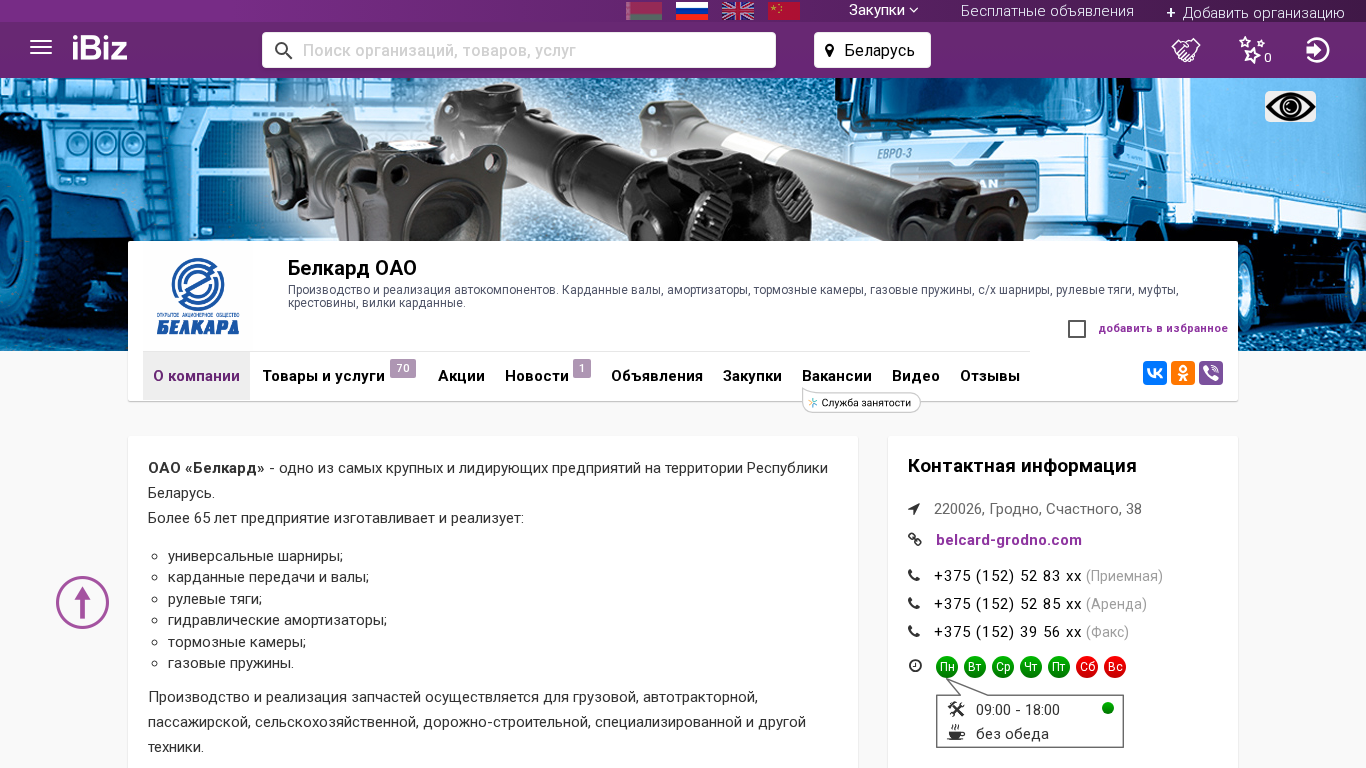Click Добавить организацию link
1366x768 pixels.
[1255, 12]
